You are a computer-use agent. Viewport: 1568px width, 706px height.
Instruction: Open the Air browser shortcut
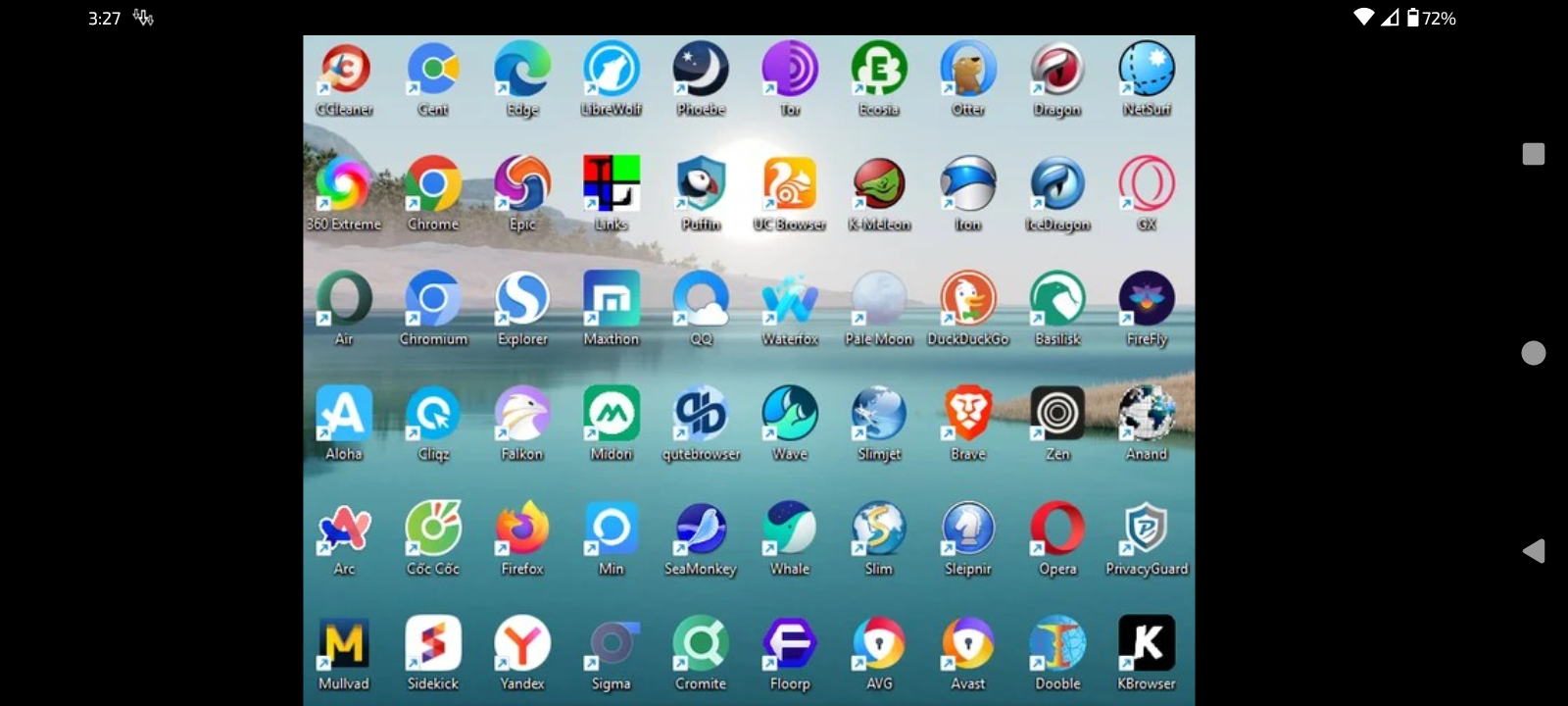pos(344,298)
